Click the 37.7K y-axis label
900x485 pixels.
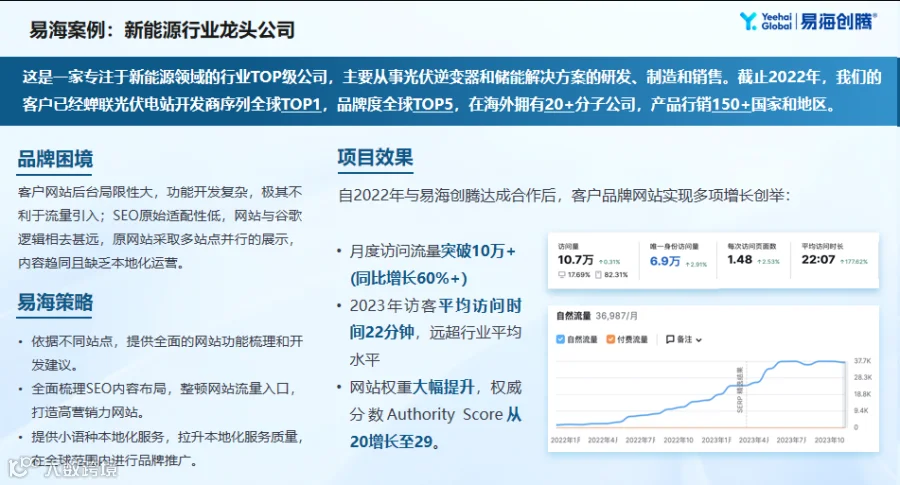862,361
